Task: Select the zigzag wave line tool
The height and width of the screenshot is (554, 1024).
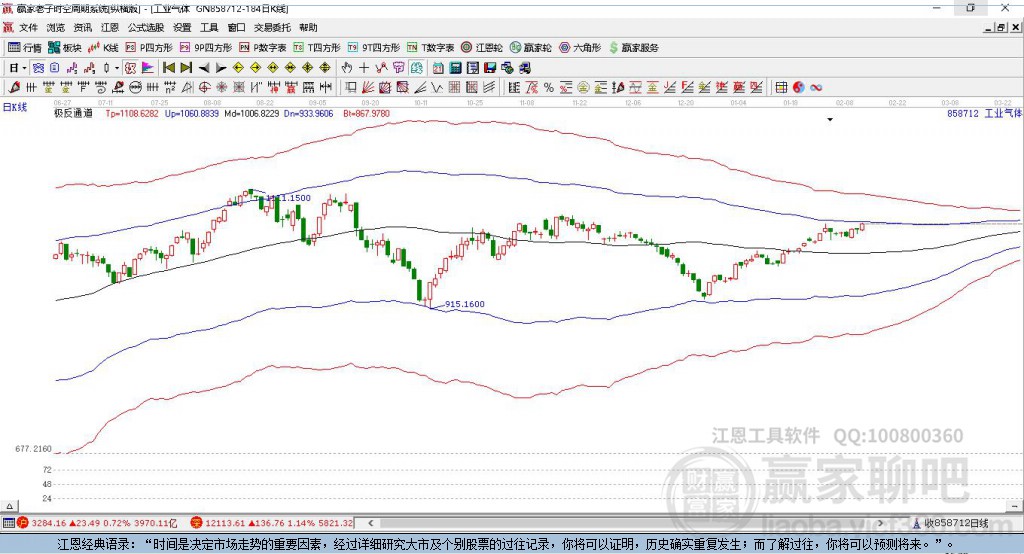Action: pos(438,88)
